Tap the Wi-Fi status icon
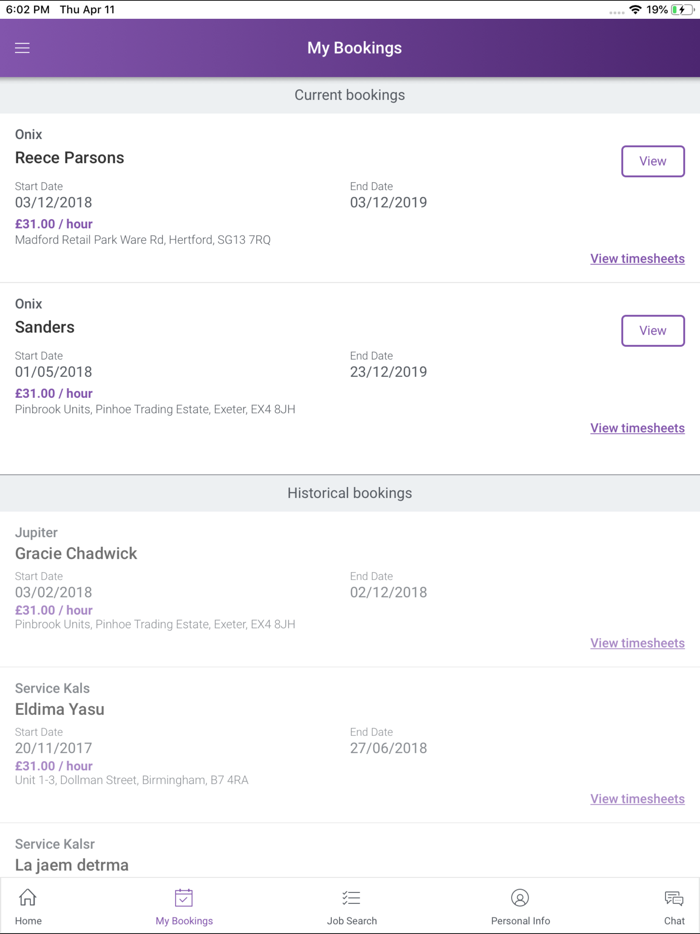Screen dimensions: 700x934 [x=635, y=10]
